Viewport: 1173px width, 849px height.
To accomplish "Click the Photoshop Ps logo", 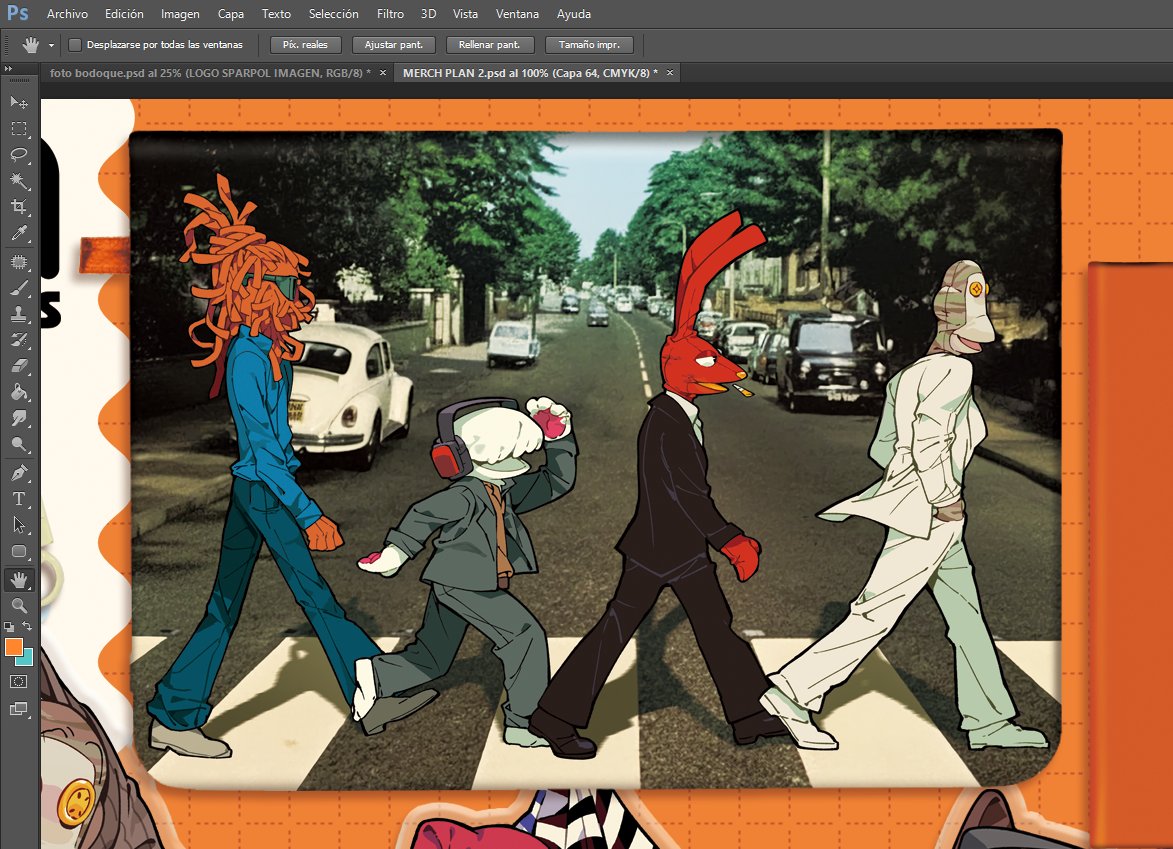I will click(17, 13).
